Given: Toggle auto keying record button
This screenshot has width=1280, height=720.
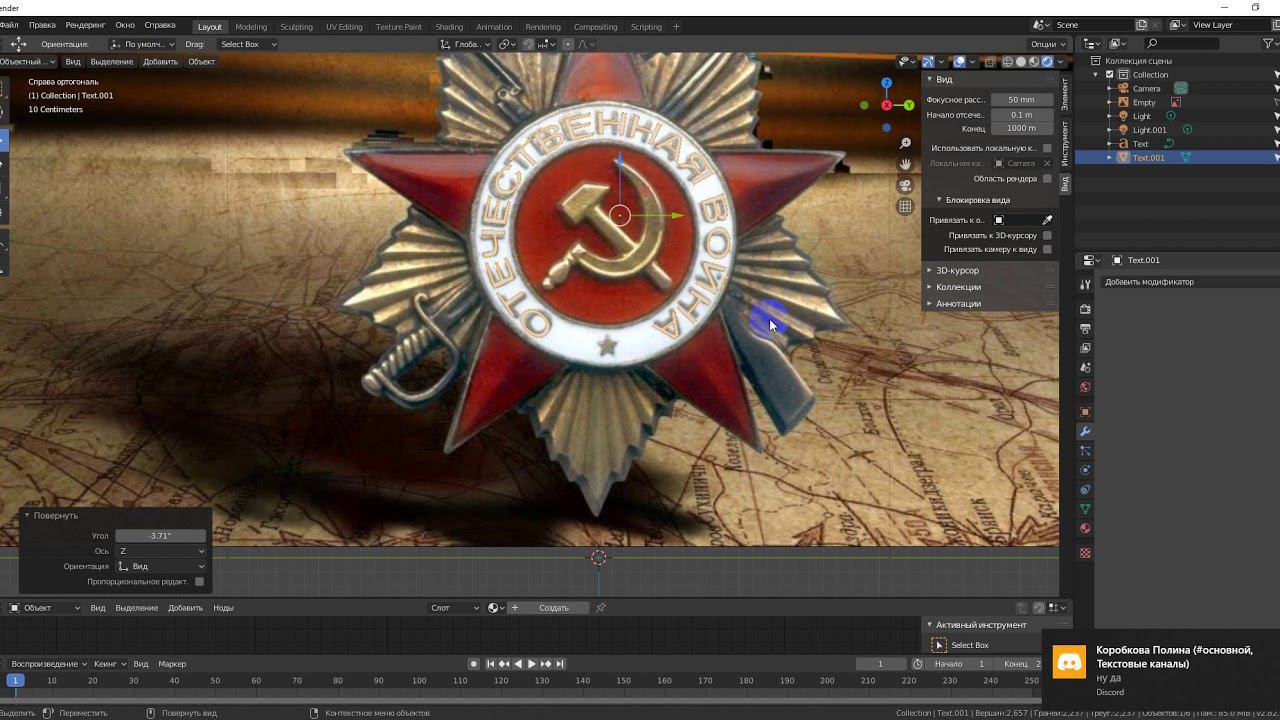Looking at the screenshot, I should (474, 664).
